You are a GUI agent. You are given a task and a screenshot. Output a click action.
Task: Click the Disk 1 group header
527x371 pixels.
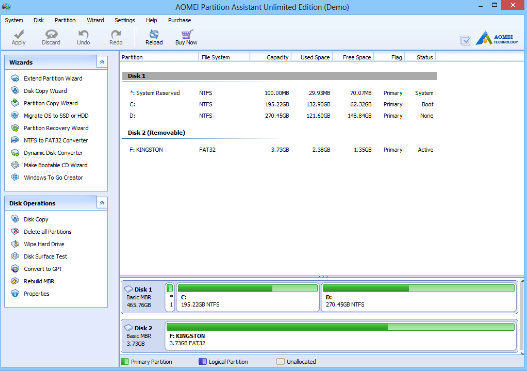(279, 76)
